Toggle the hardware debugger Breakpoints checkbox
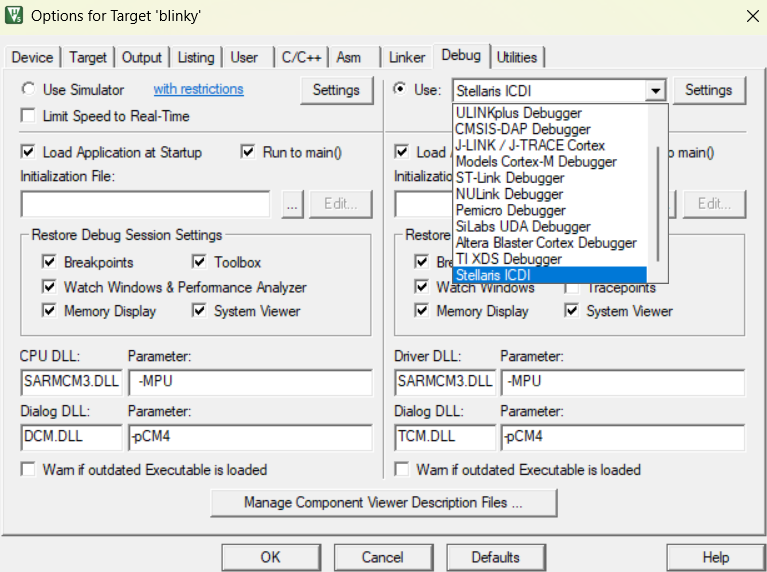The width and height of the screenshot is (767, 572). point(422,262)
